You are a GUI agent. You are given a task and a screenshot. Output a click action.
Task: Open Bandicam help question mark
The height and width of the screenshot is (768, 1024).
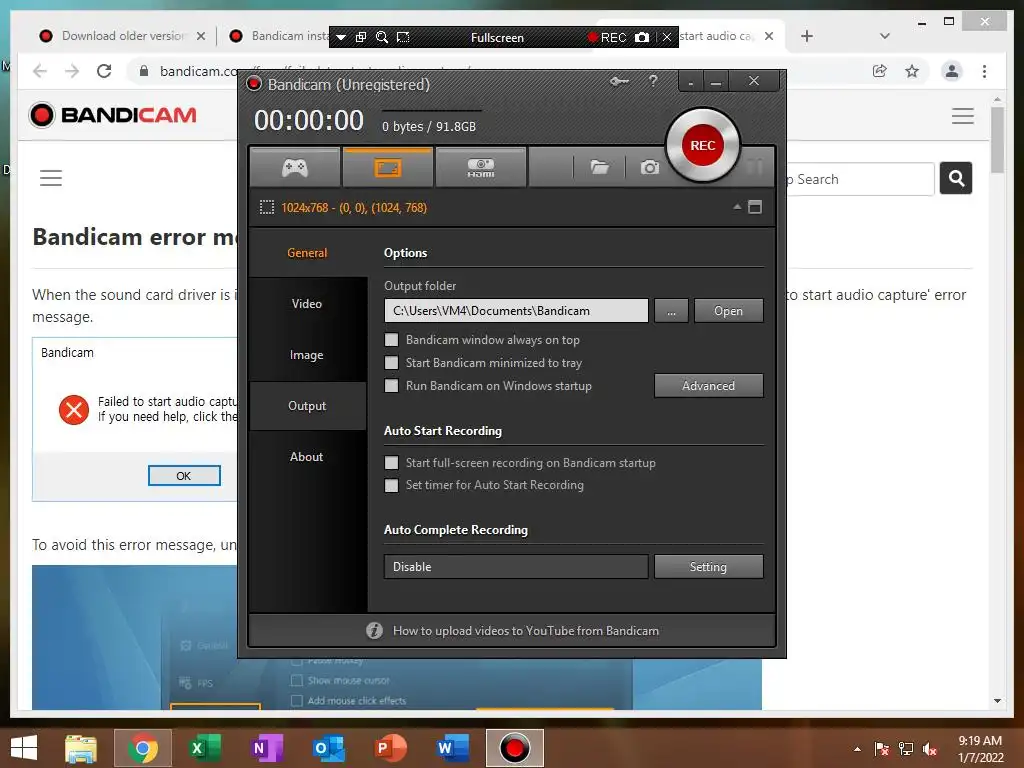tap(653, 81)
